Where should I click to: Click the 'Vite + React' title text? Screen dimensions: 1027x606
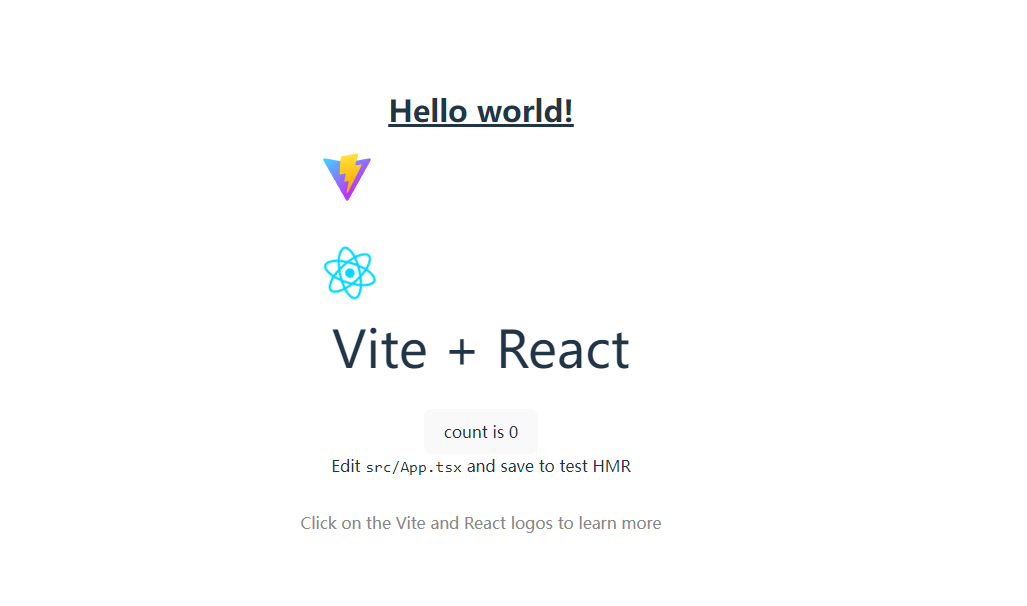pos(481,349)
